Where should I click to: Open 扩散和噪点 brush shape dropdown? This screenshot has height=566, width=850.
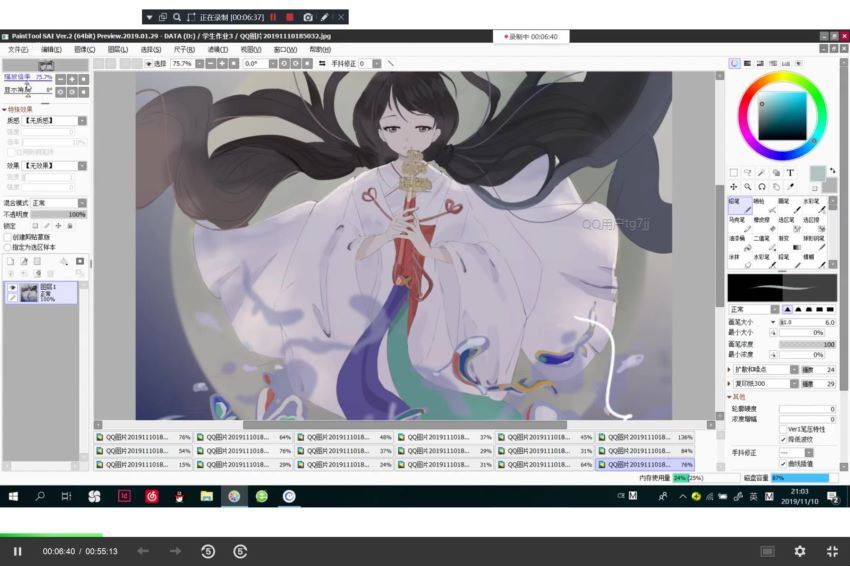pos(794,370)
